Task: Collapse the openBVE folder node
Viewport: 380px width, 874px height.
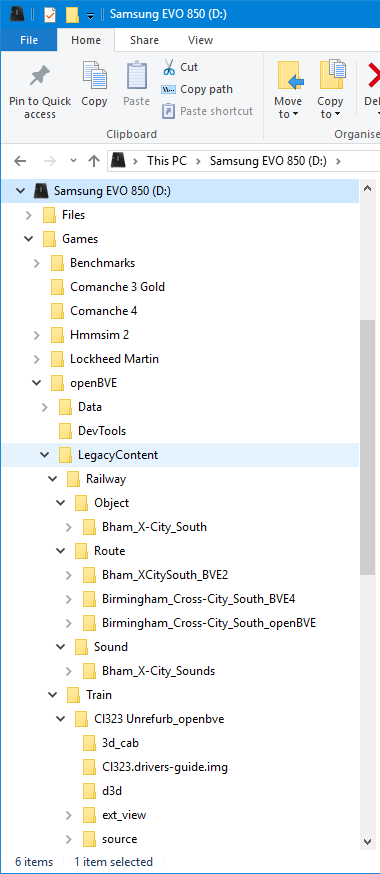Action: [37, 383]
